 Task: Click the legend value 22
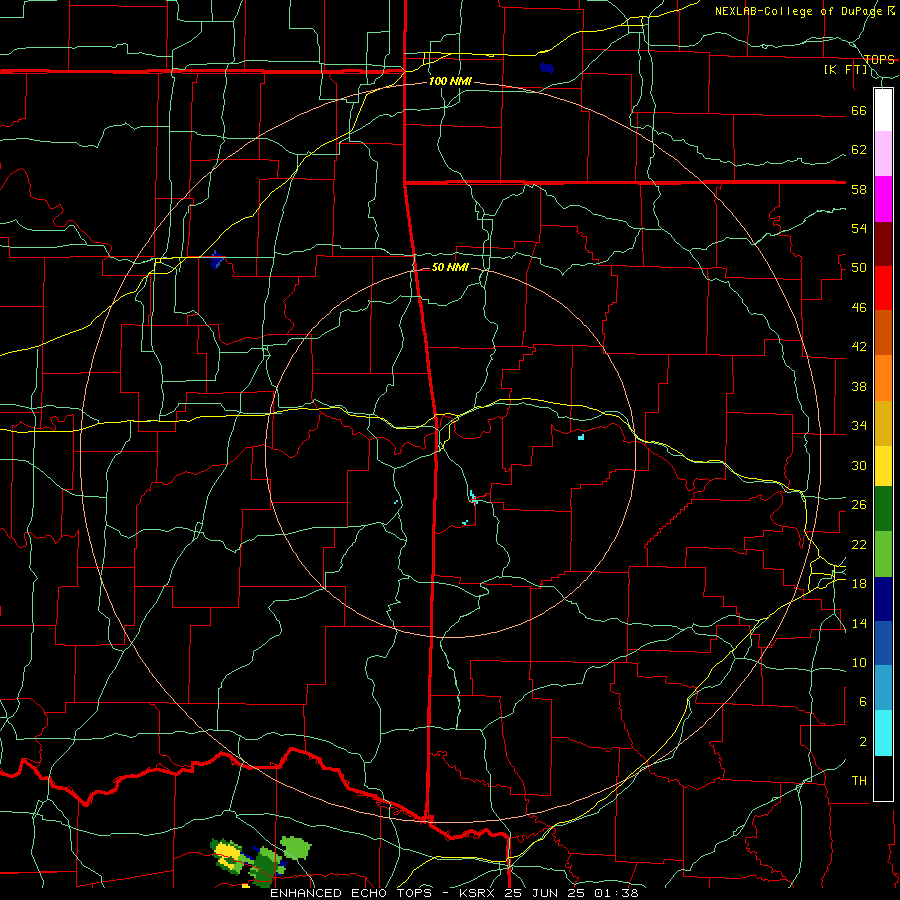pyautogui.click(x=859, y=544)
